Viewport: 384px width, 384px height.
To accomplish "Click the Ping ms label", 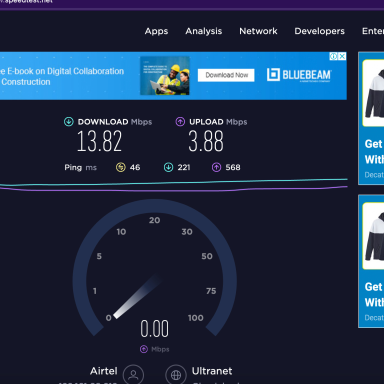I will pyautogui.click(x=80, y=167).
